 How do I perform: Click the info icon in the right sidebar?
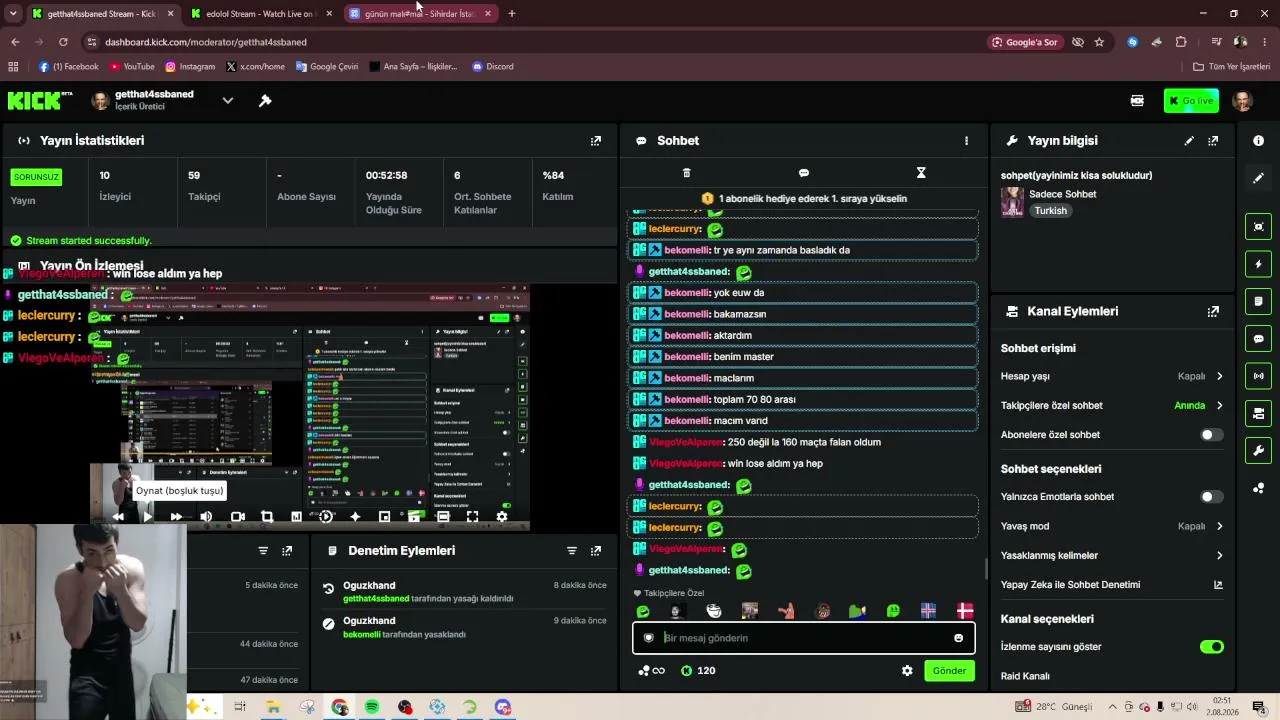pos(1258,141)
